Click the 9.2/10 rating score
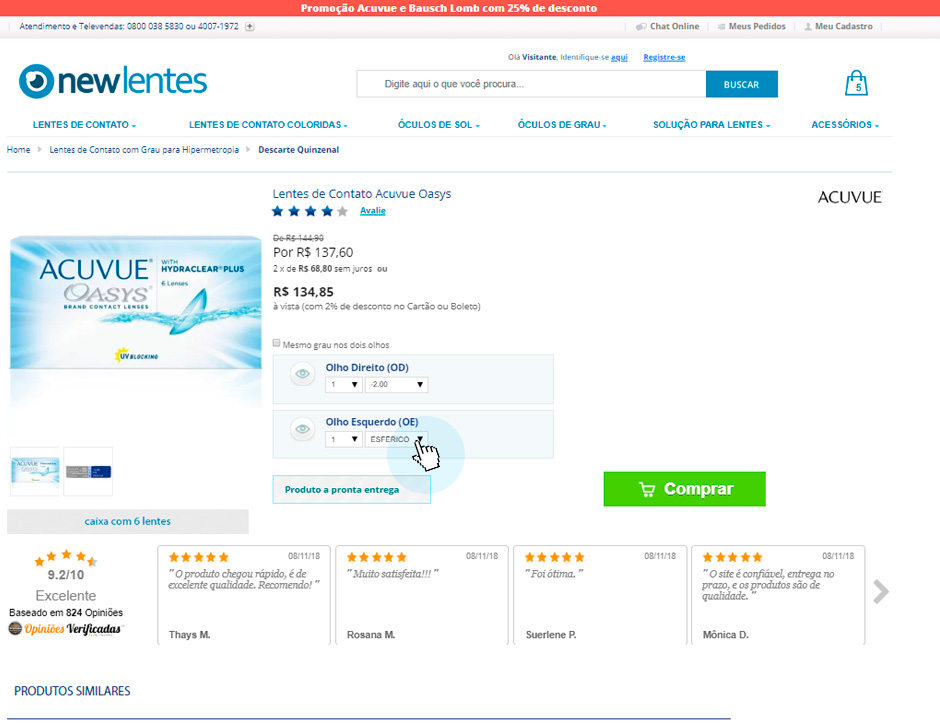Image resolution: width=940 pixels, height=725 pixels. 66,575
